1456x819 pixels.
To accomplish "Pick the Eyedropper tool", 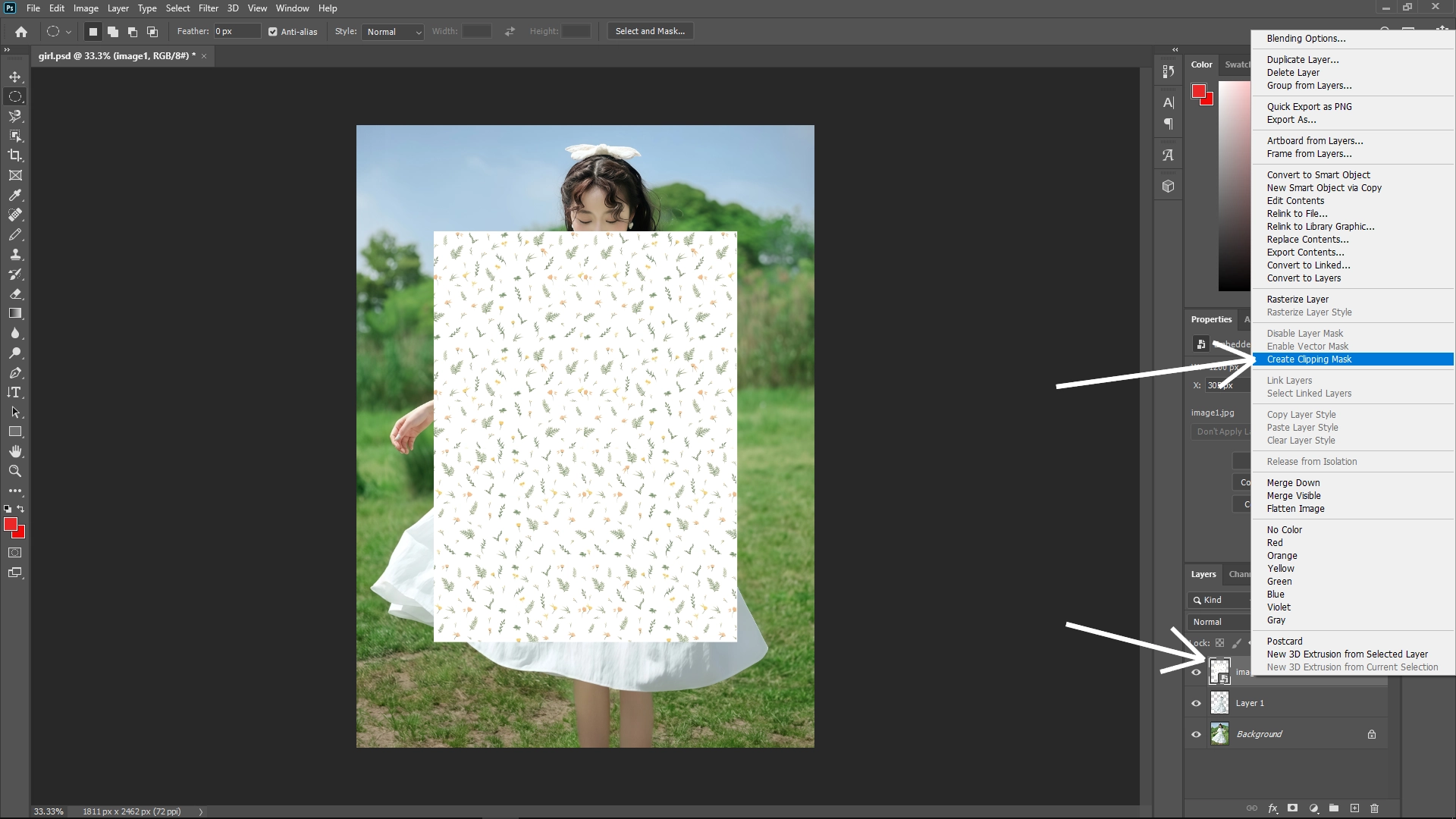I will point(15,196).
